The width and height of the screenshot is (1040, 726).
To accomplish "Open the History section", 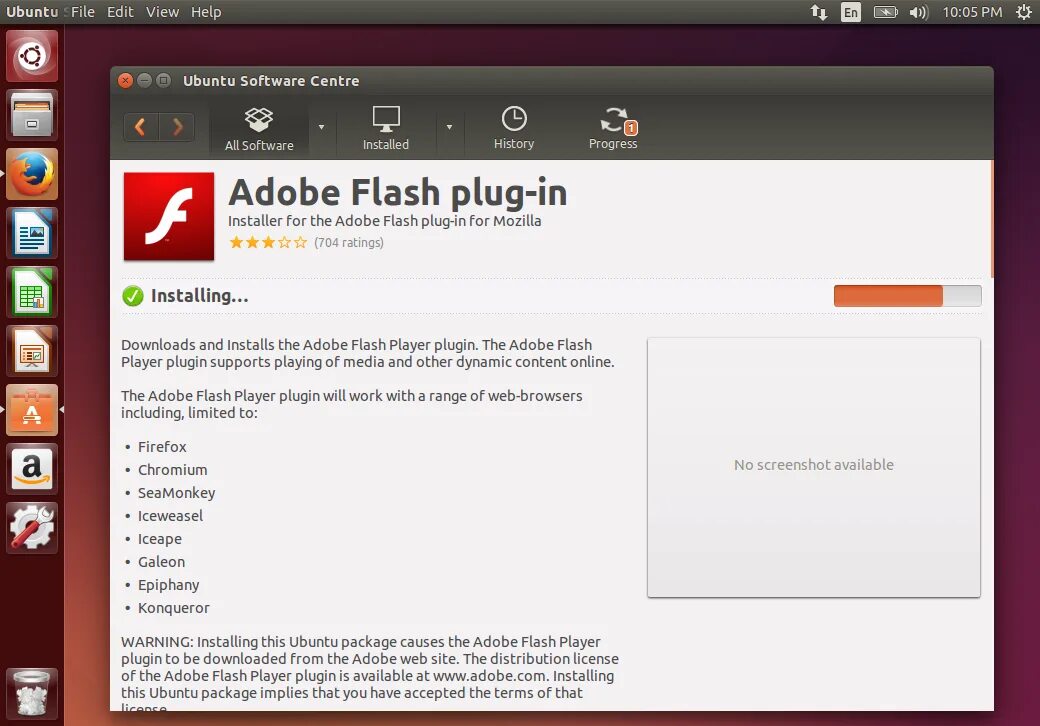I will 514,129.
